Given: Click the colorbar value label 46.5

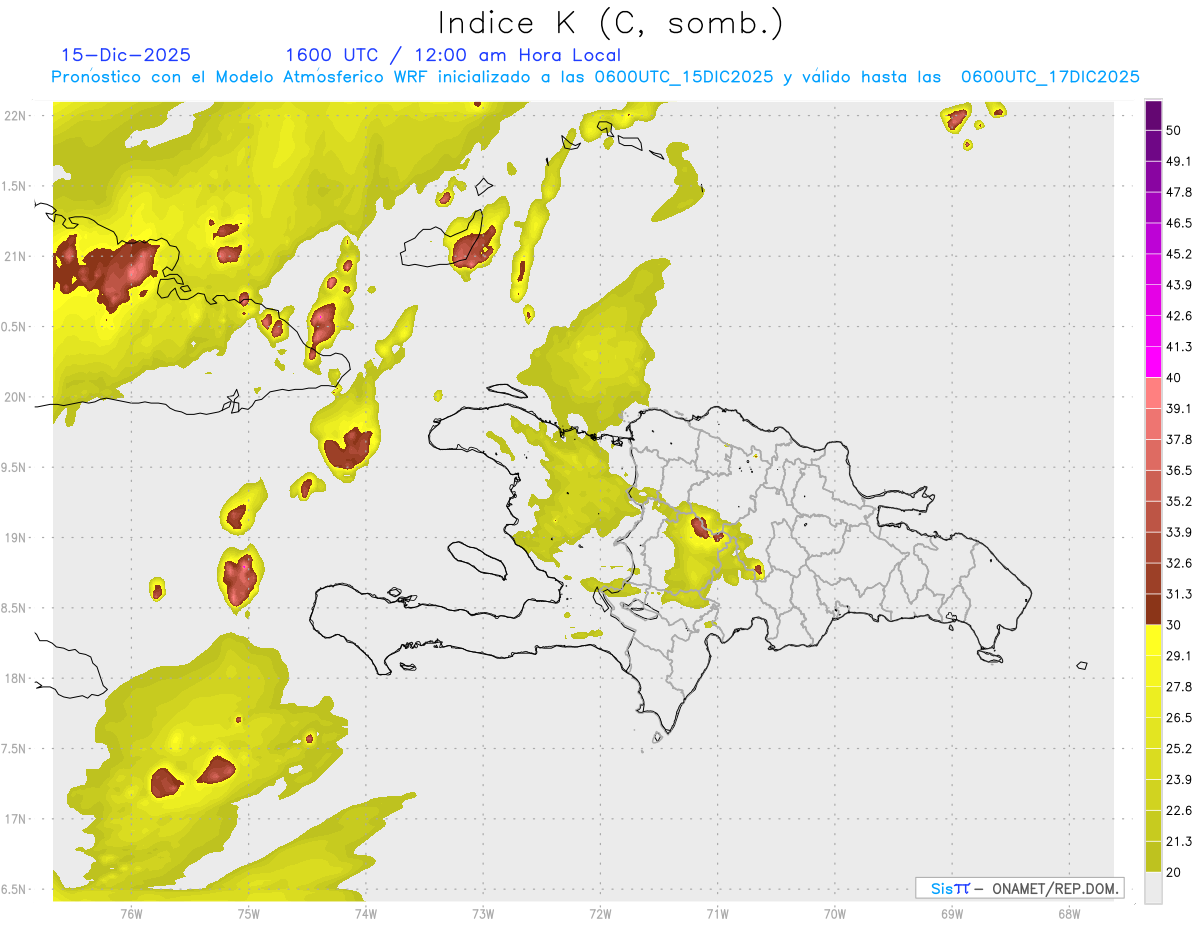Looking at the screenshot, I should (x=1179, y=223).
